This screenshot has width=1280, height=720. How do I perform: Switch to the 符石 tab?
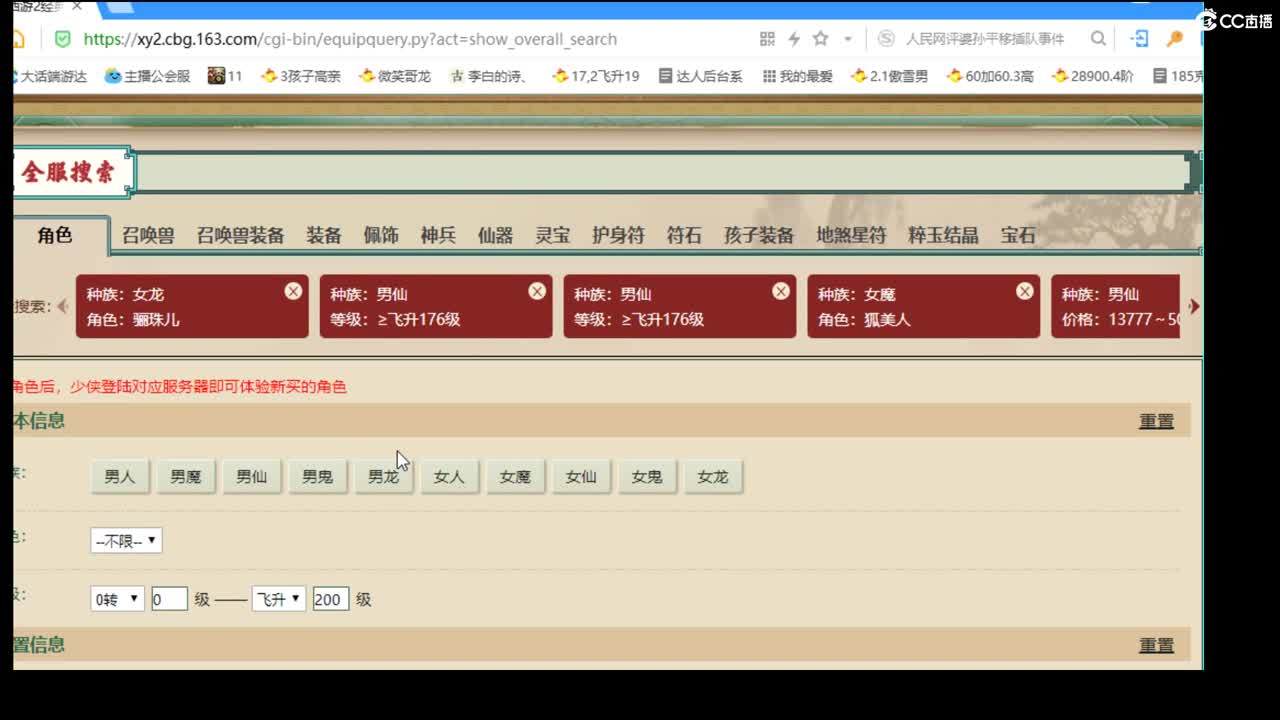pos(684,235)
